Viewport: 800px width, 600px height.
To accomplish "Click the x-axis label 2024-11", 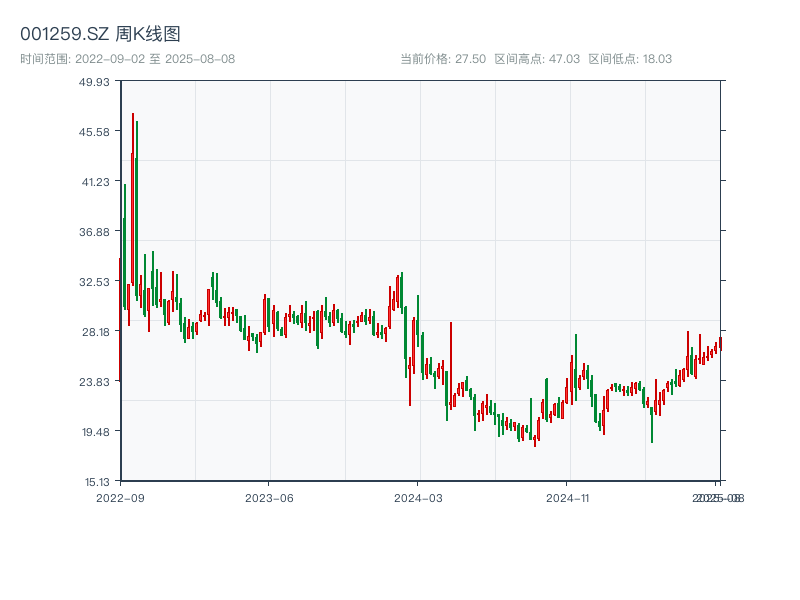I will (567, 498).
